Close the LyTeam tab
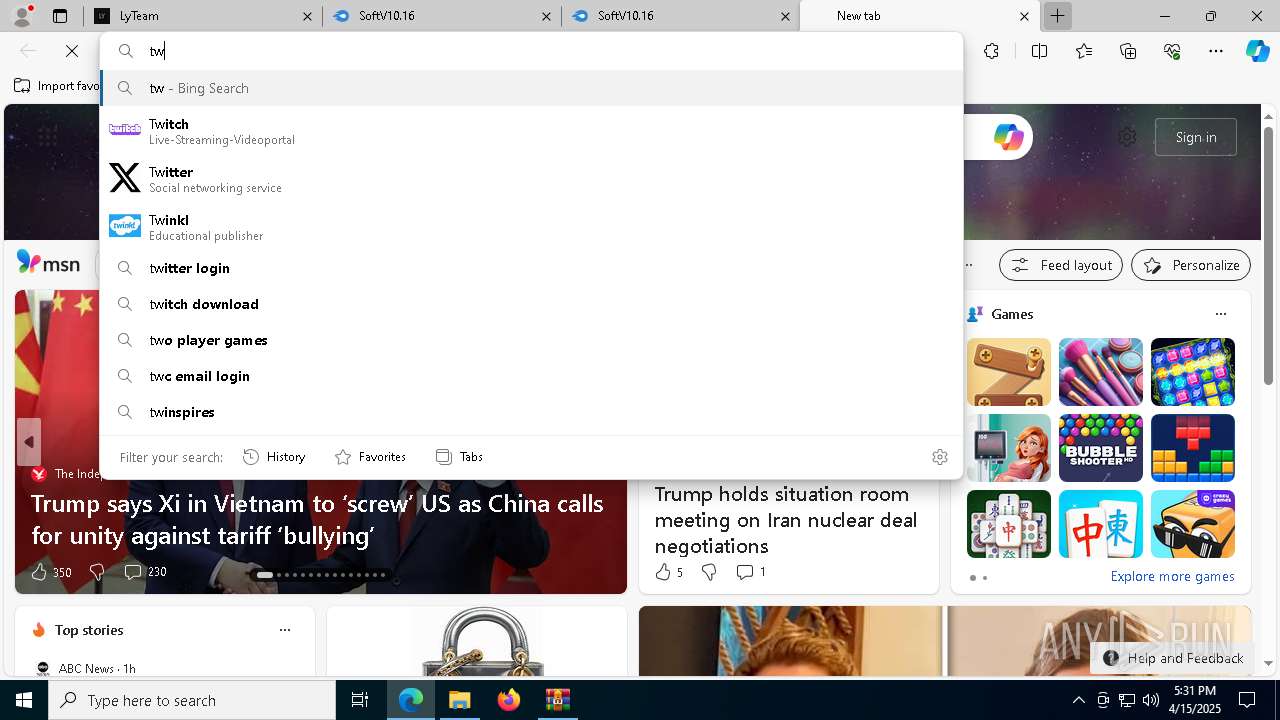The height and width of the screenshot is (720, 1280). pos(307,16)
